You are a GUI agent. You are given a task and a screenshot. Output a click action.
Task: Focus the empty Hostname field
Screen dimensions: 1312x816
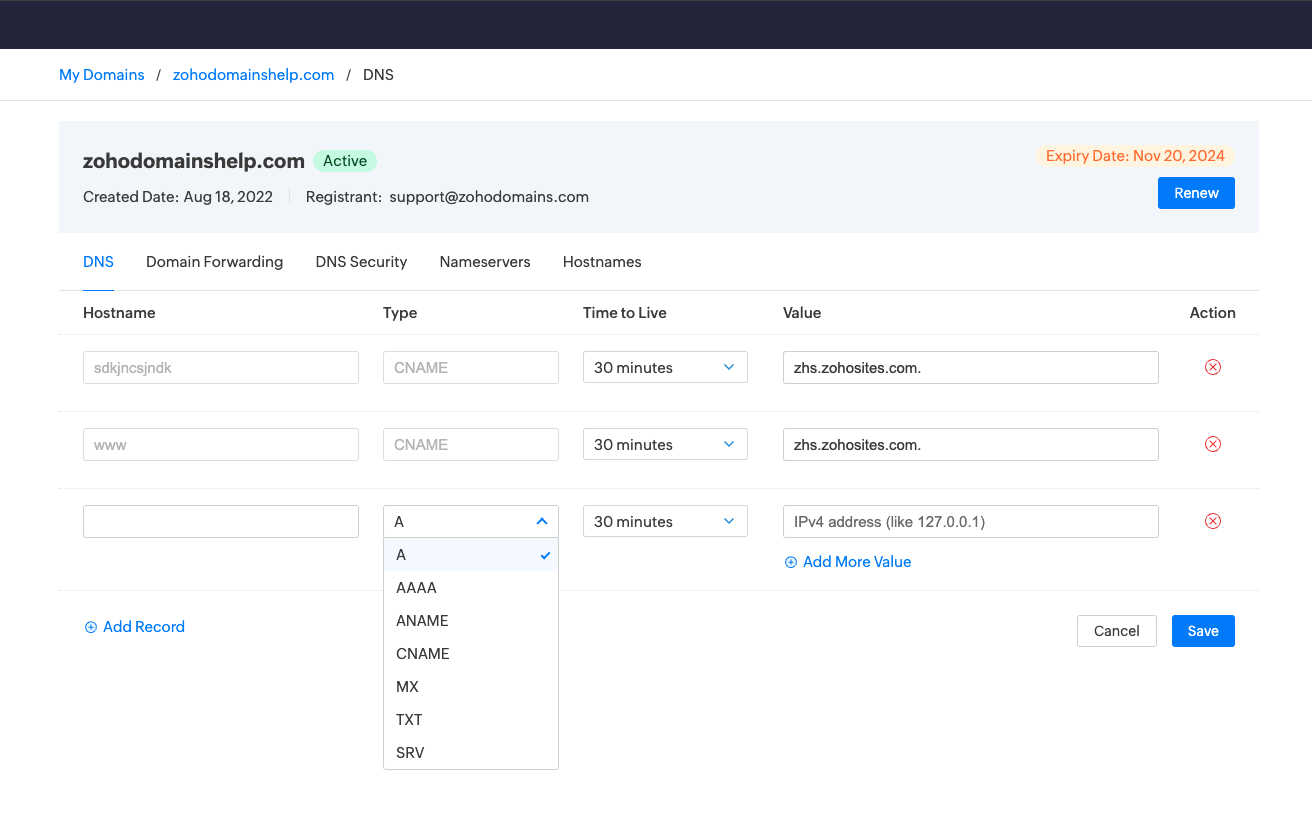(221, 521)
